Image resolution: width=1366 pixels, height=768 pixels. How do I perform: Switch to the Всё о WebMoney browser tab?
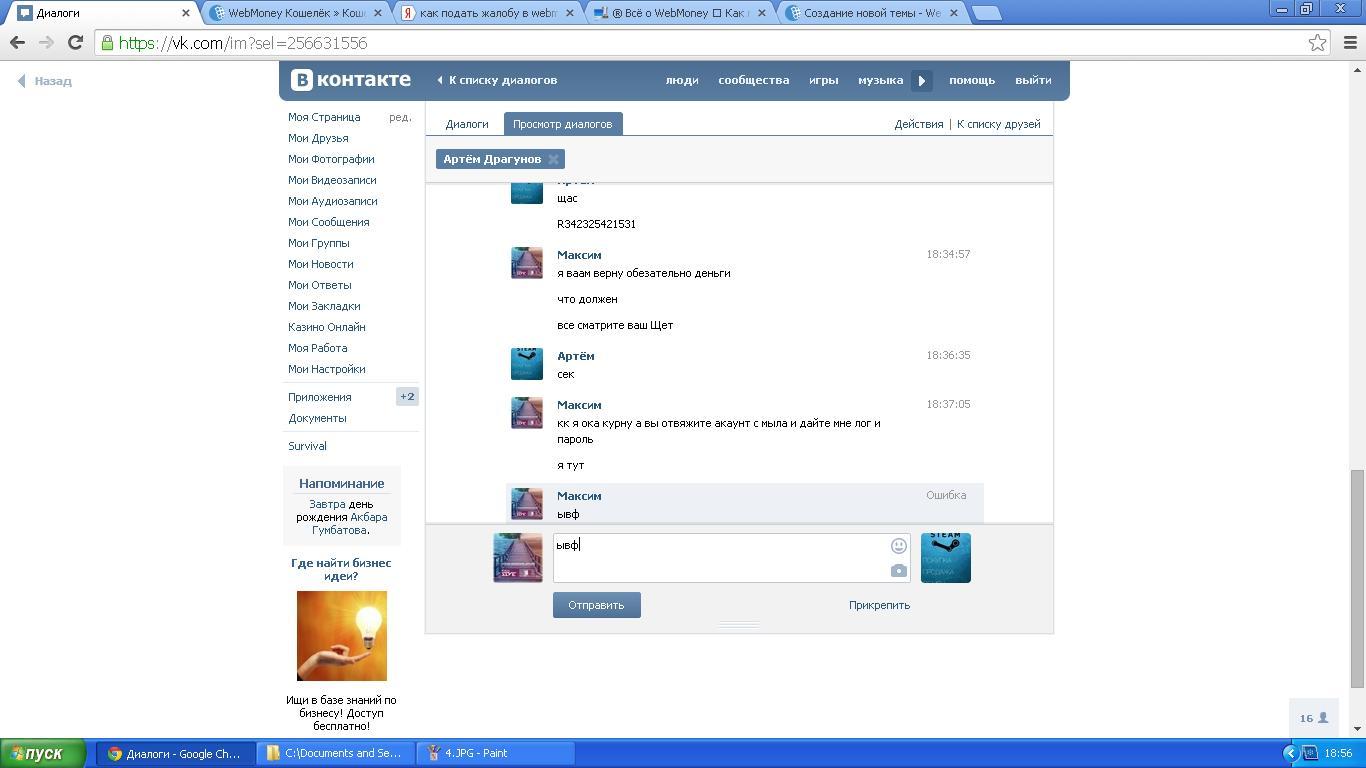[679, 13]
